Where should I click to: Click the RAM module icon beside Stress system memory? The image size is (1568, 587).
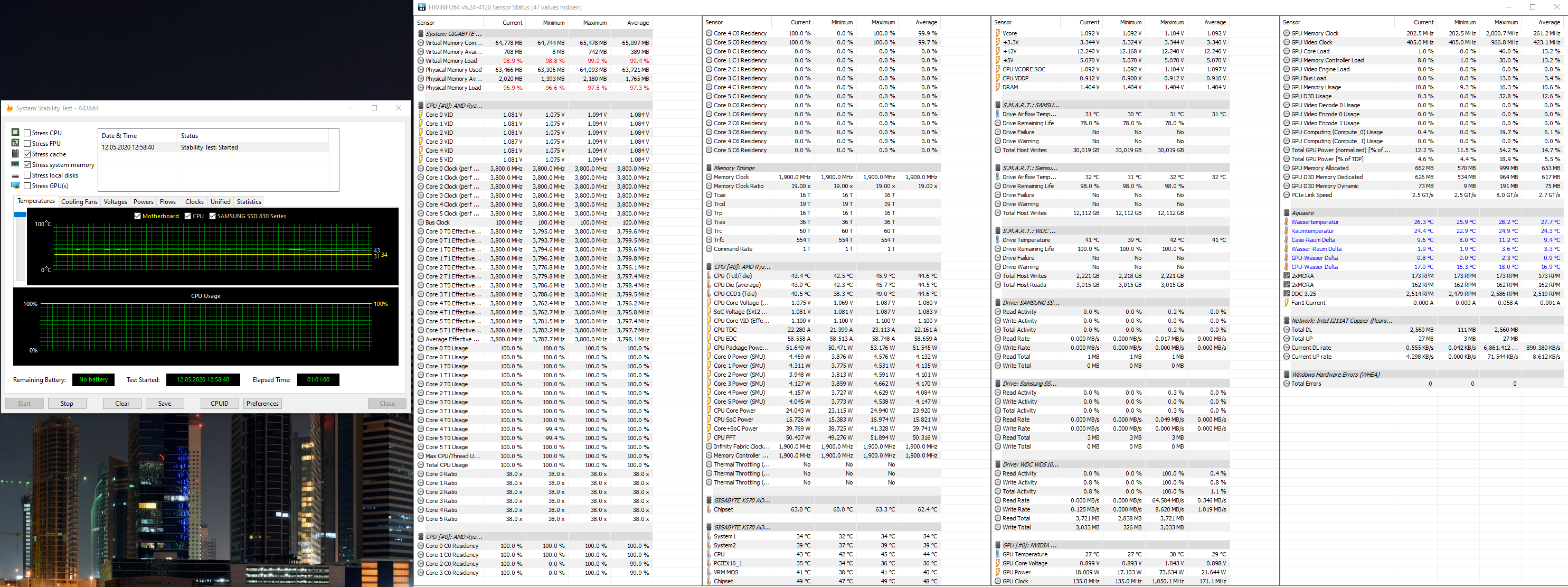point(16,164)
